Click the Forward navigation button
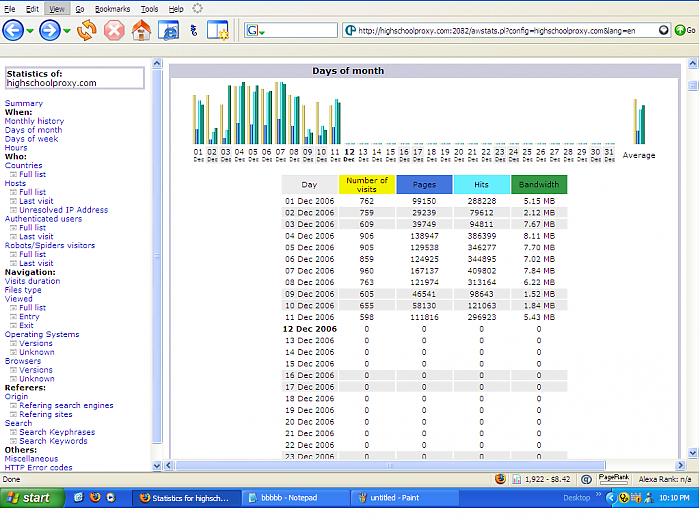The image size is (700, 525). pyautogui.click(x=50, y=30)
